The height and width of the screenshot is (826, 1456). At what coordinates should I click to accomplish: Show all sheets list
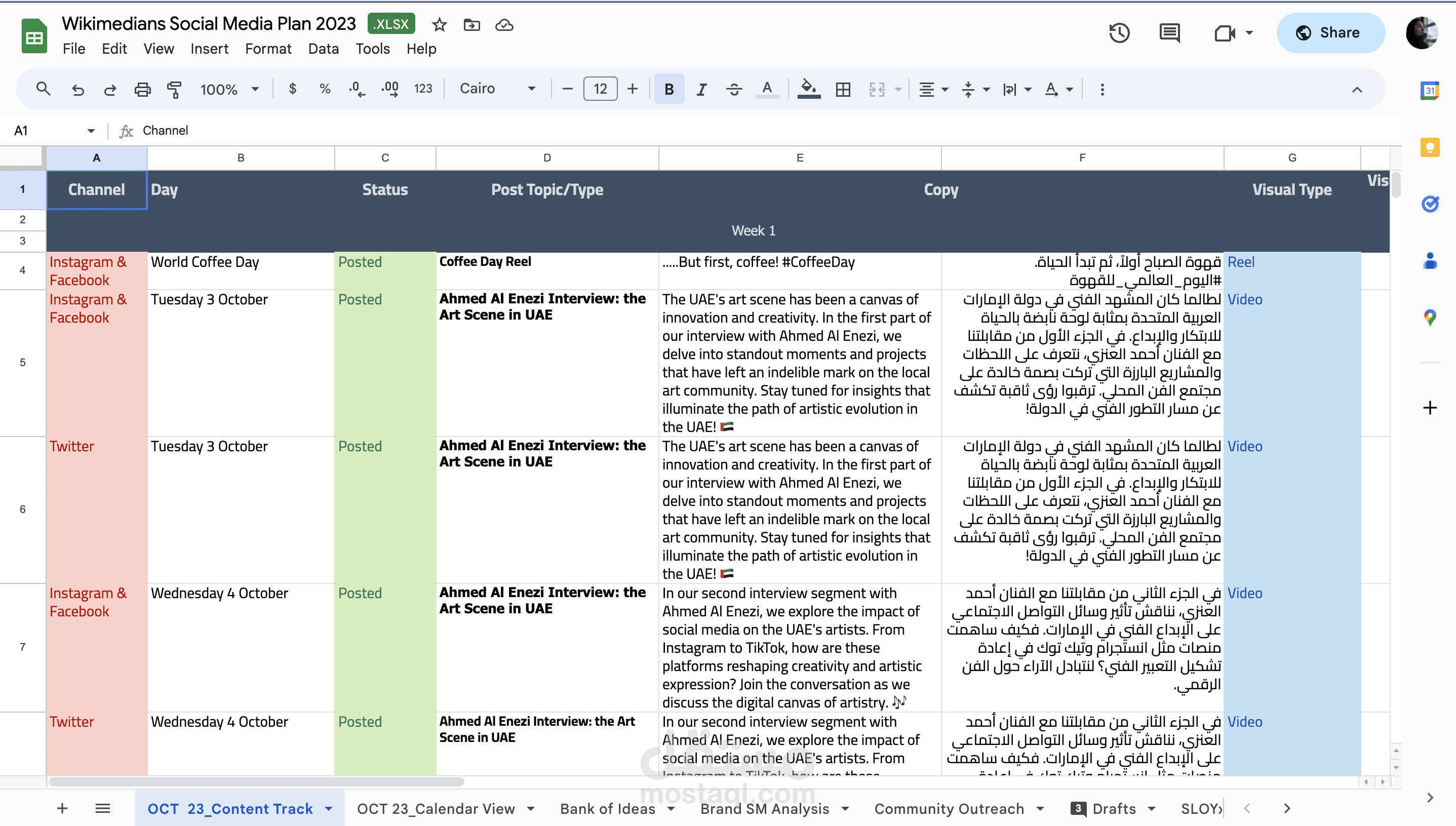(103, 808)
